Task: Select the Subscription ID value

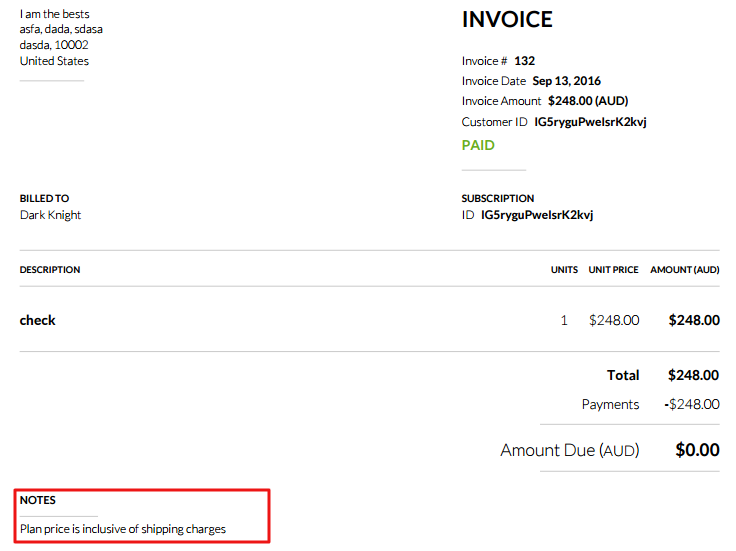Action: pyautogui.click(x=537, y=215)
